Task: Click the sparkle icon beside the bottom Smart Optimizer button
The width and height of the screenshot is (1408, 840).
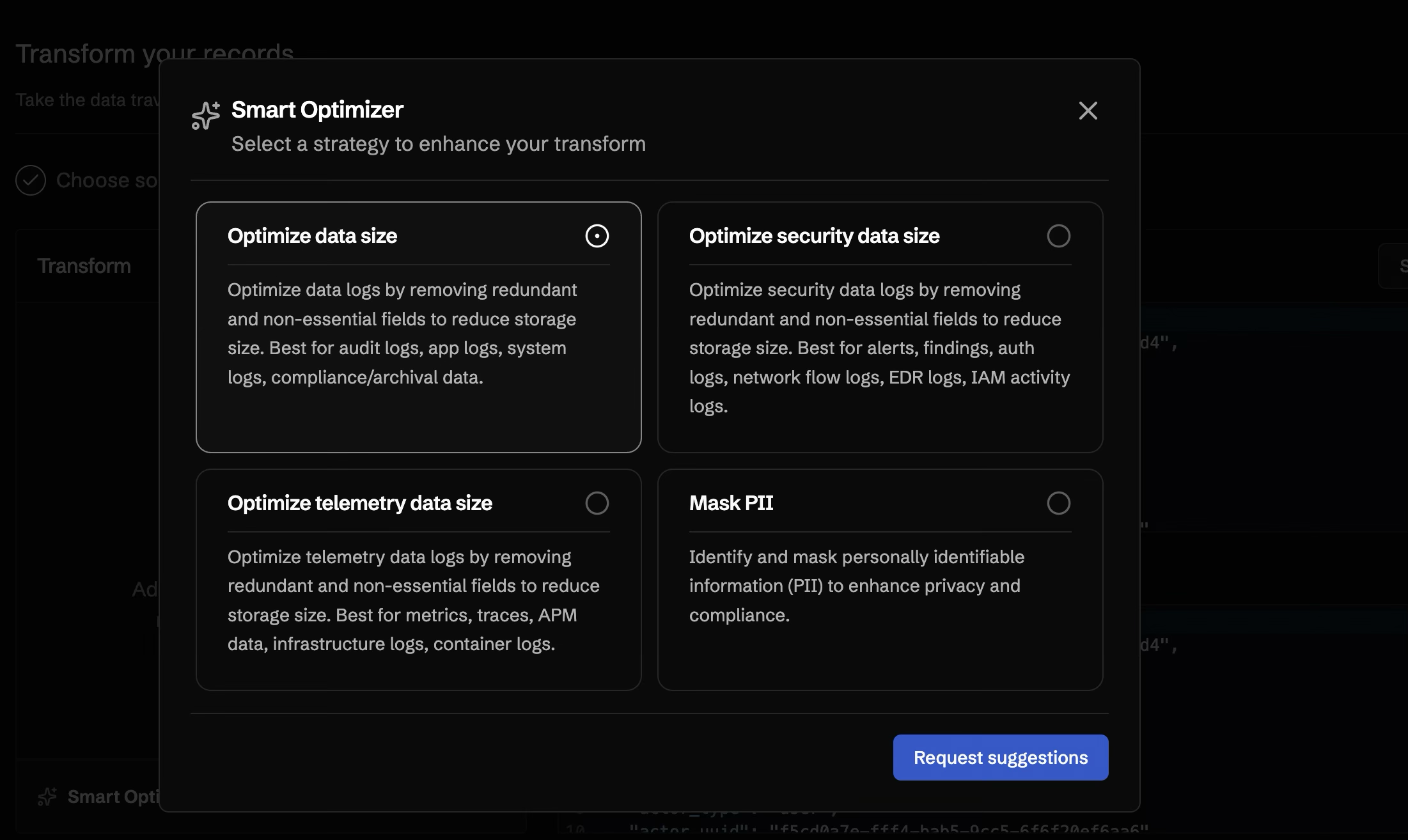Action: click(46, 797)
